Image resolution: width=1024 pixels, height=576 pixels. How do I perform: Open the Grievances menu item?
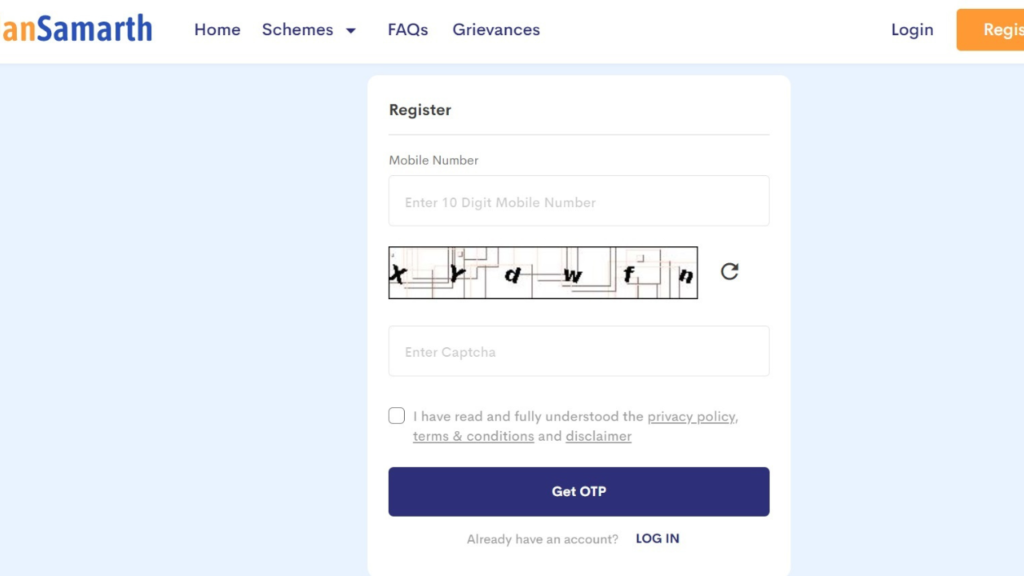click(496, 29)
